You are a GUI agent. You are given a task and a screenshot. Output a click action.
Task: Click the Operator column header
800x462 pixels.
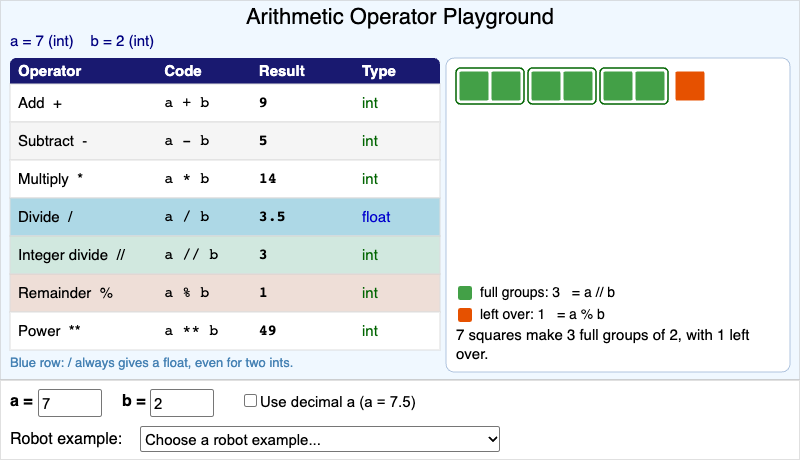click(x=49, y=71)
